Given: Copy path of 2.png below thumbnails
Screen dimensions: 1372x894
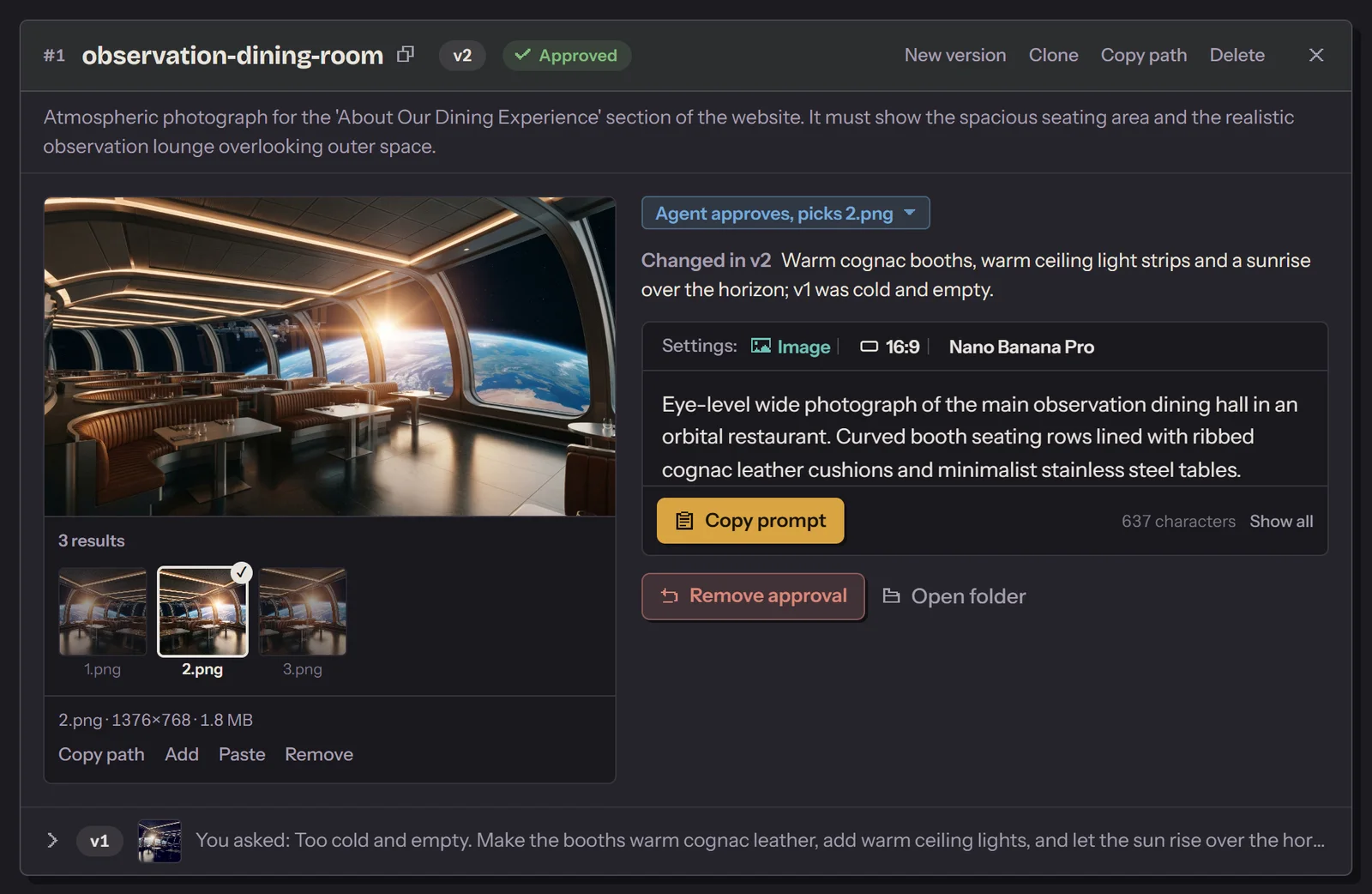Looking at the screenshot, I should (101, 754).
